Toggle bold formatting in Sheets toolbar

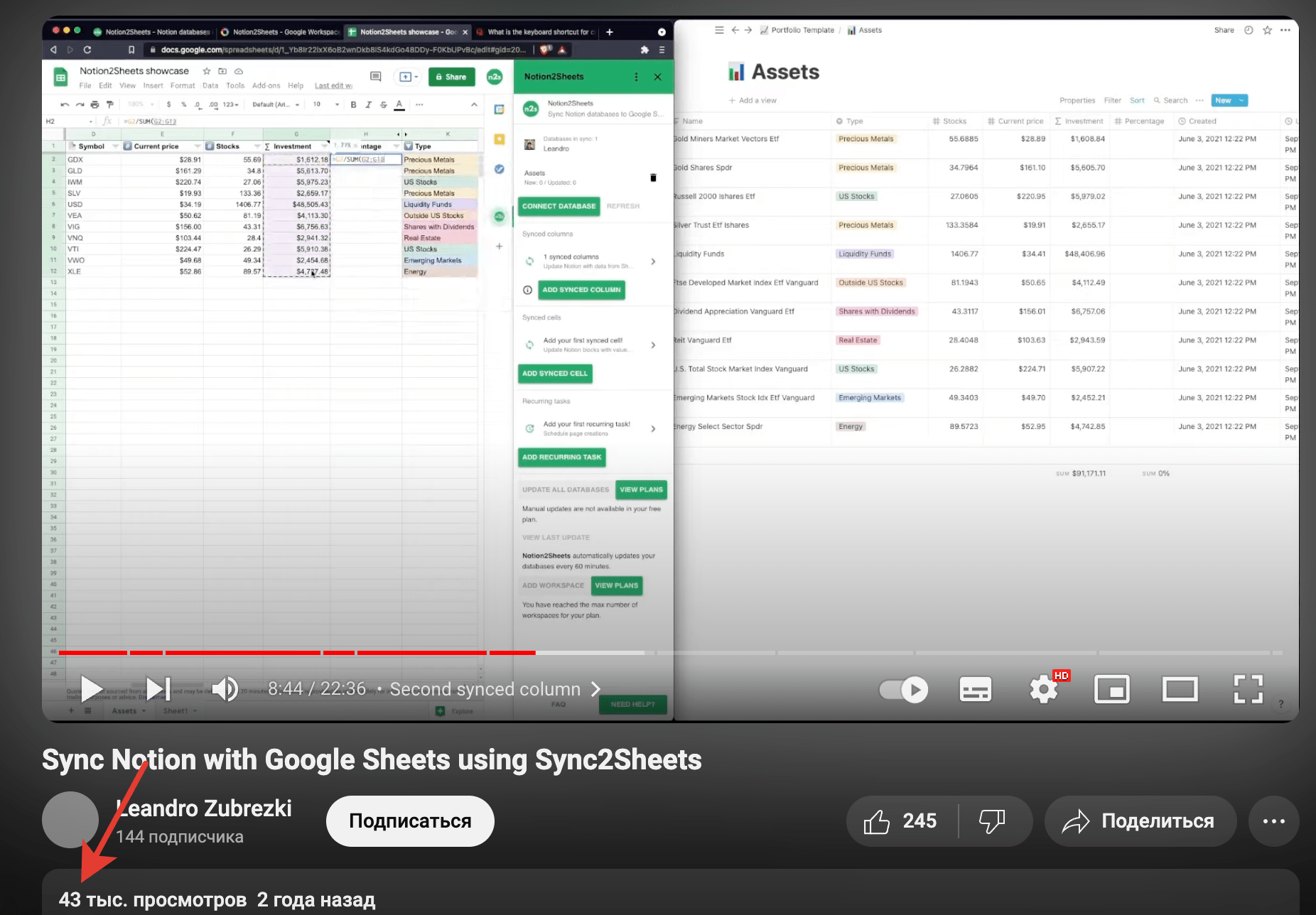tap(353, 104)
